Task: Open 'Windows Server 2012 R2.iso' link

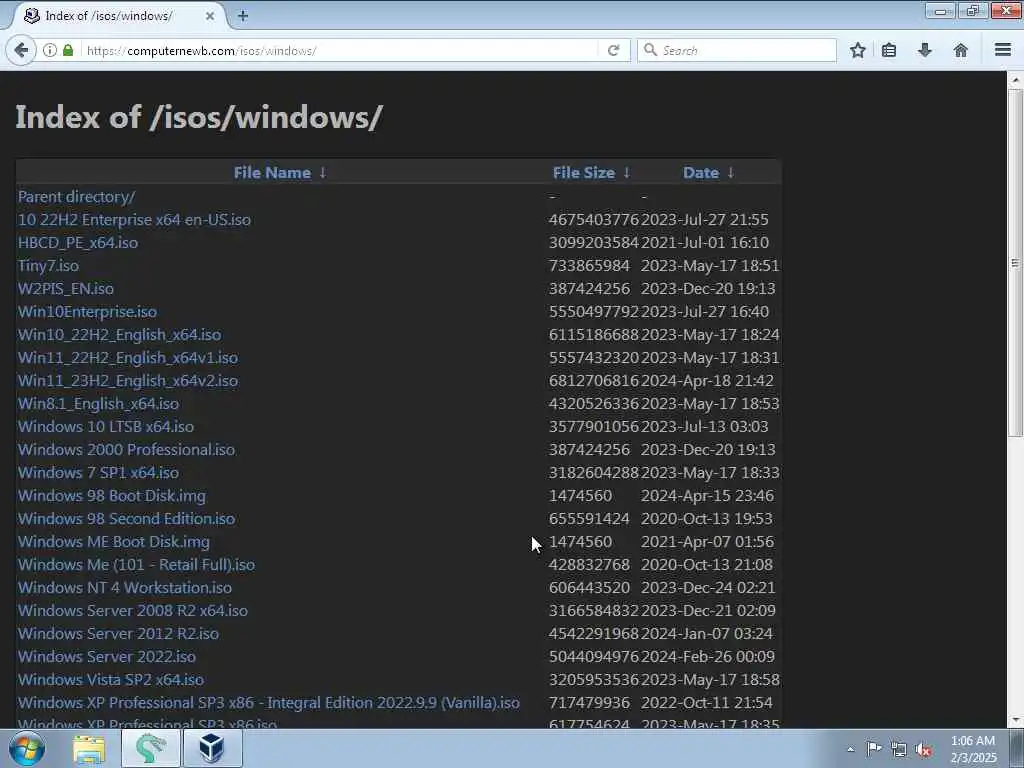Action: click(x=118, y=633)
